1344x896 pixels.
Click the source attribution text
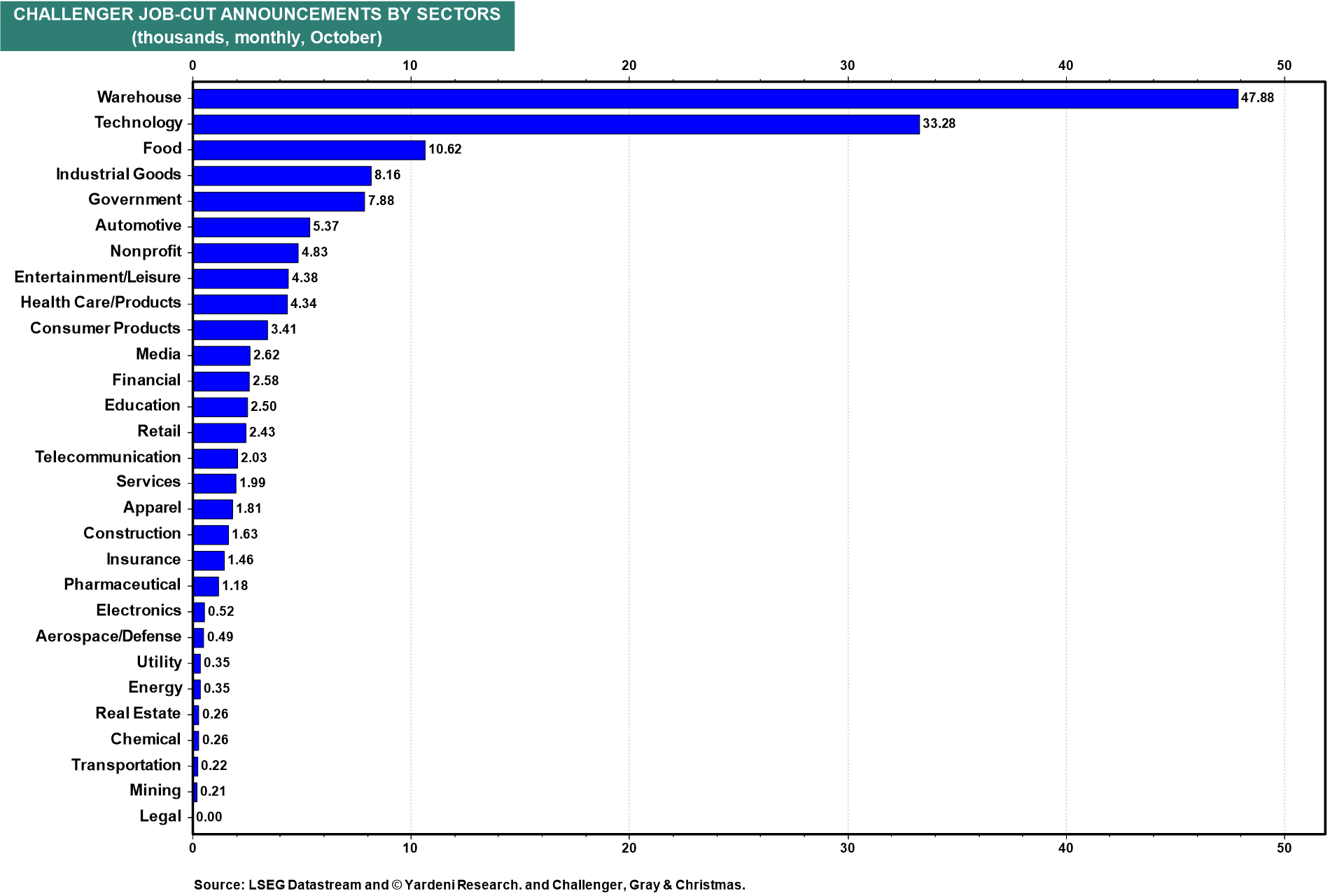point(469,885)
